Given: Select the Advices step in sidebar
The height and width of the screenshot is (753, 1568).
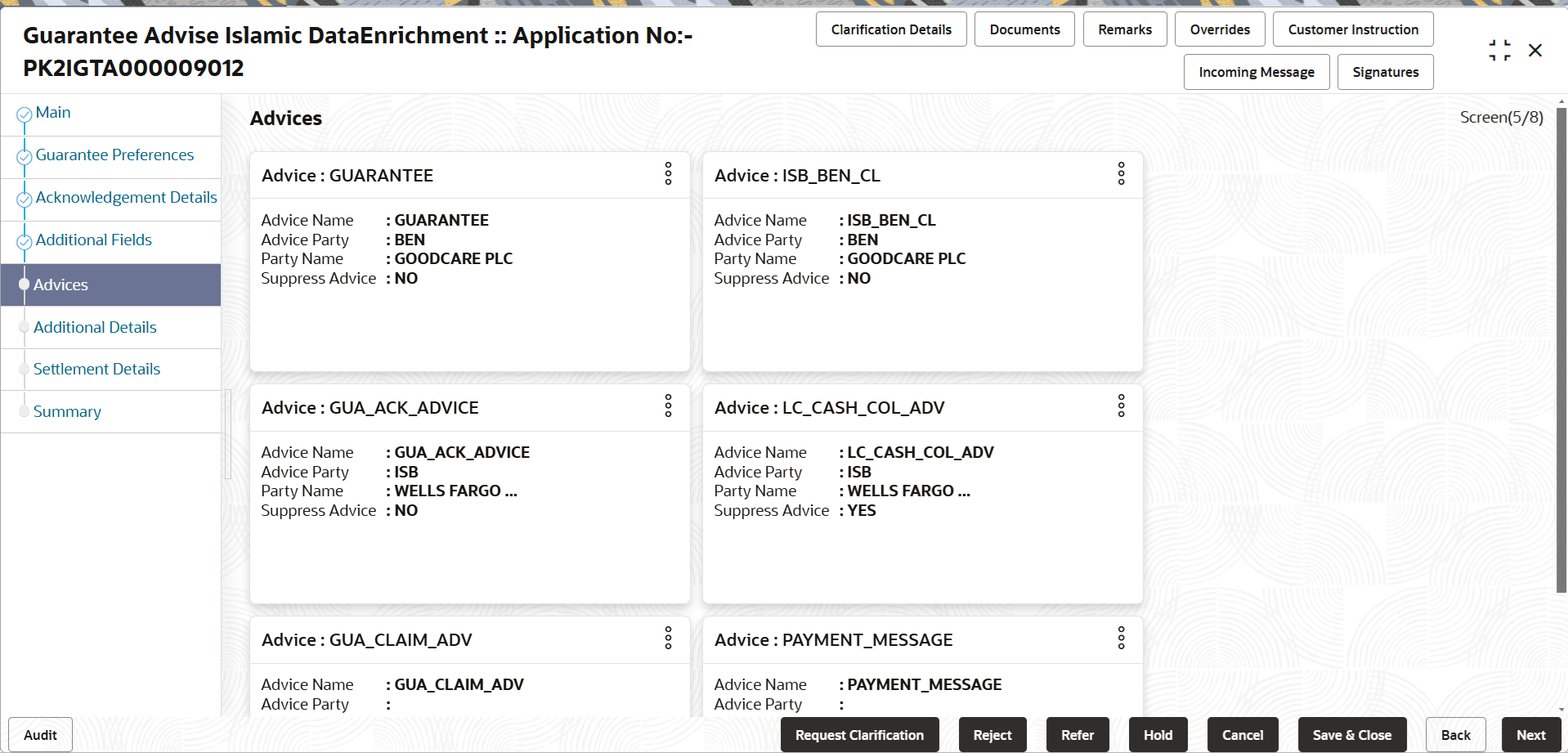Looking at the screenshot, I should point(110,285).
